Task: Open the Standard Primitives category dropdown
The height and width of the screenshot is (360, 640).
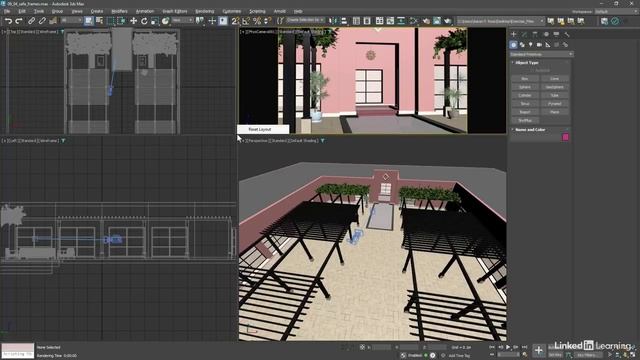Action: pos(541,54)
